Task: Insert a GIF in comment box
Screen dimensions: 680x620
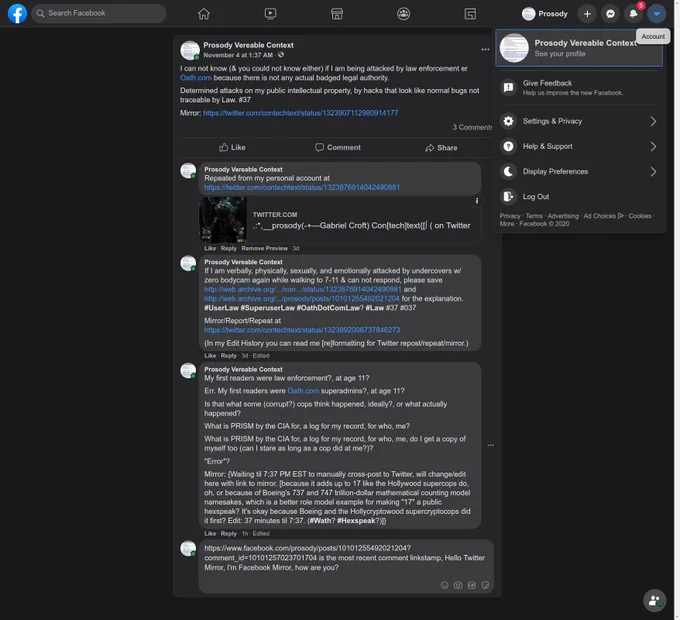Action: [472, 585]
